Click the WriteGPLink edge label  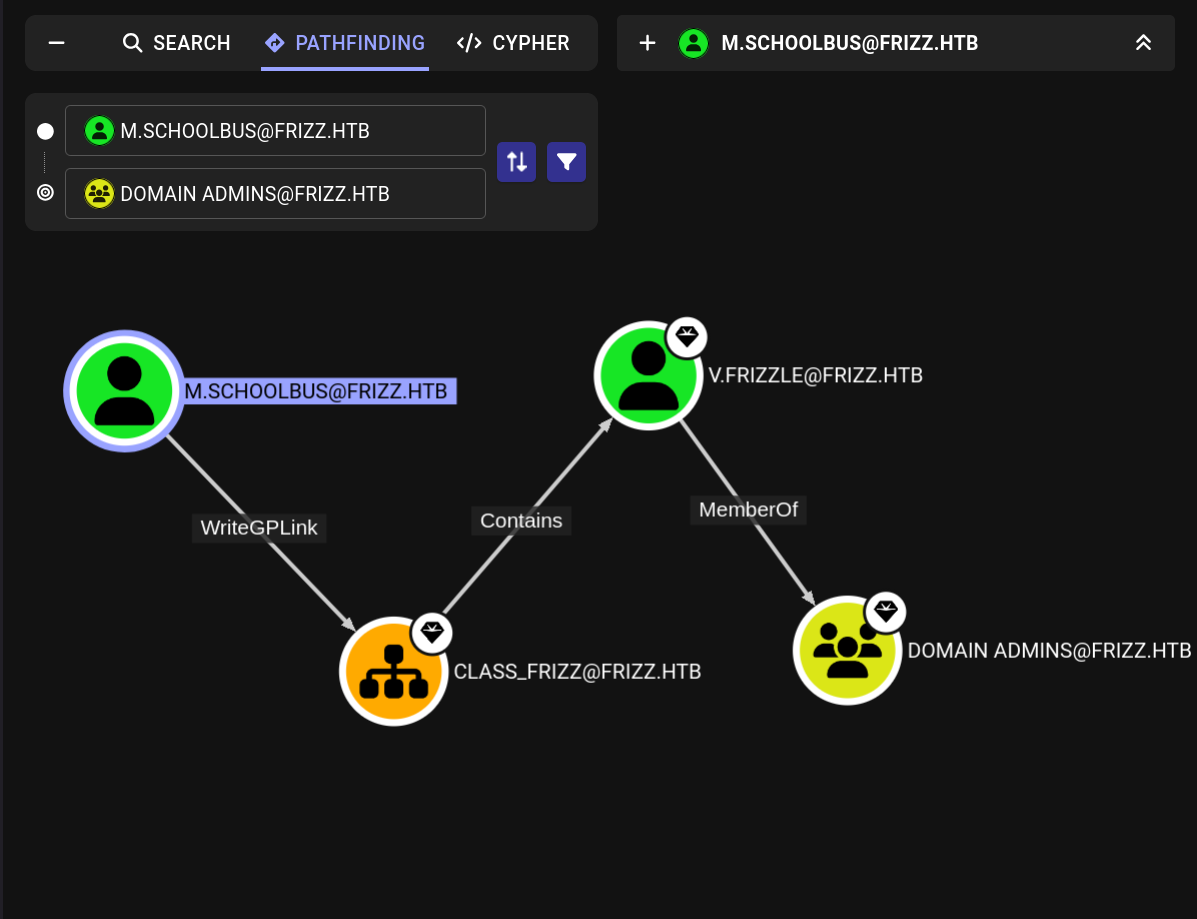[259, 527]
